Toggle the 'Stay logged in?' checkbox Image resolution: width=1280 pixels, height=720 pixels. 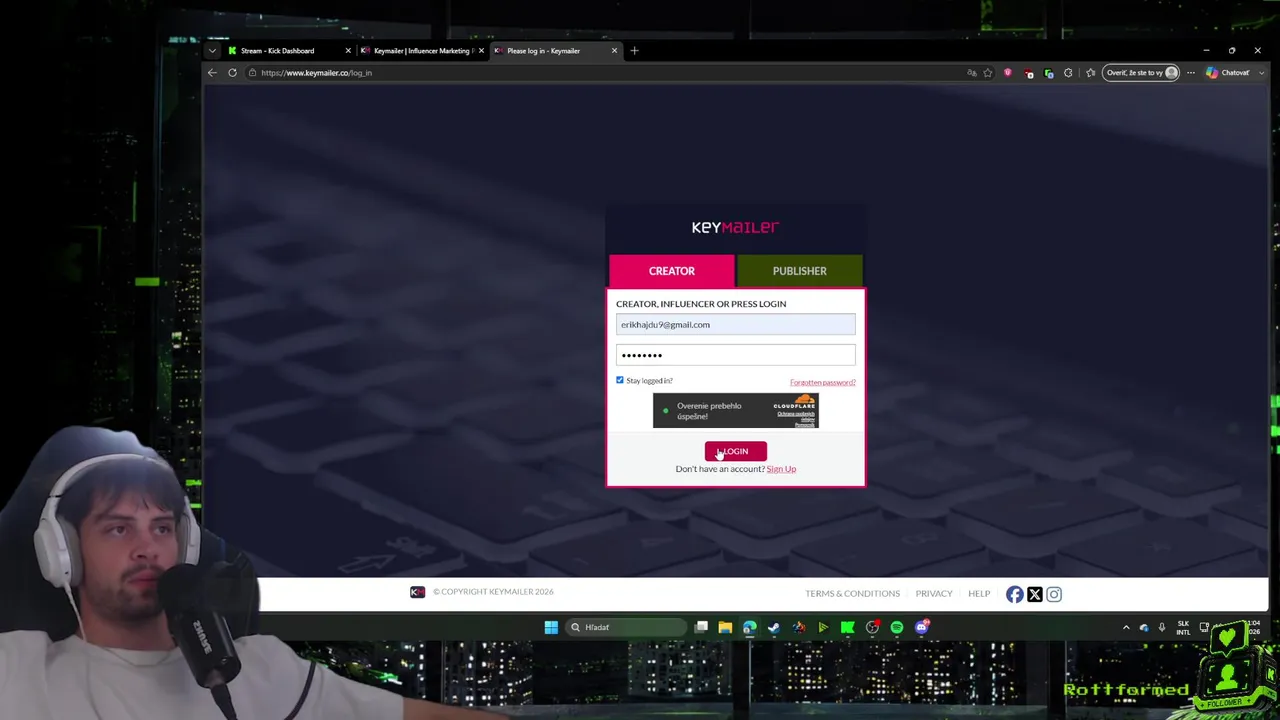(620, 381)
